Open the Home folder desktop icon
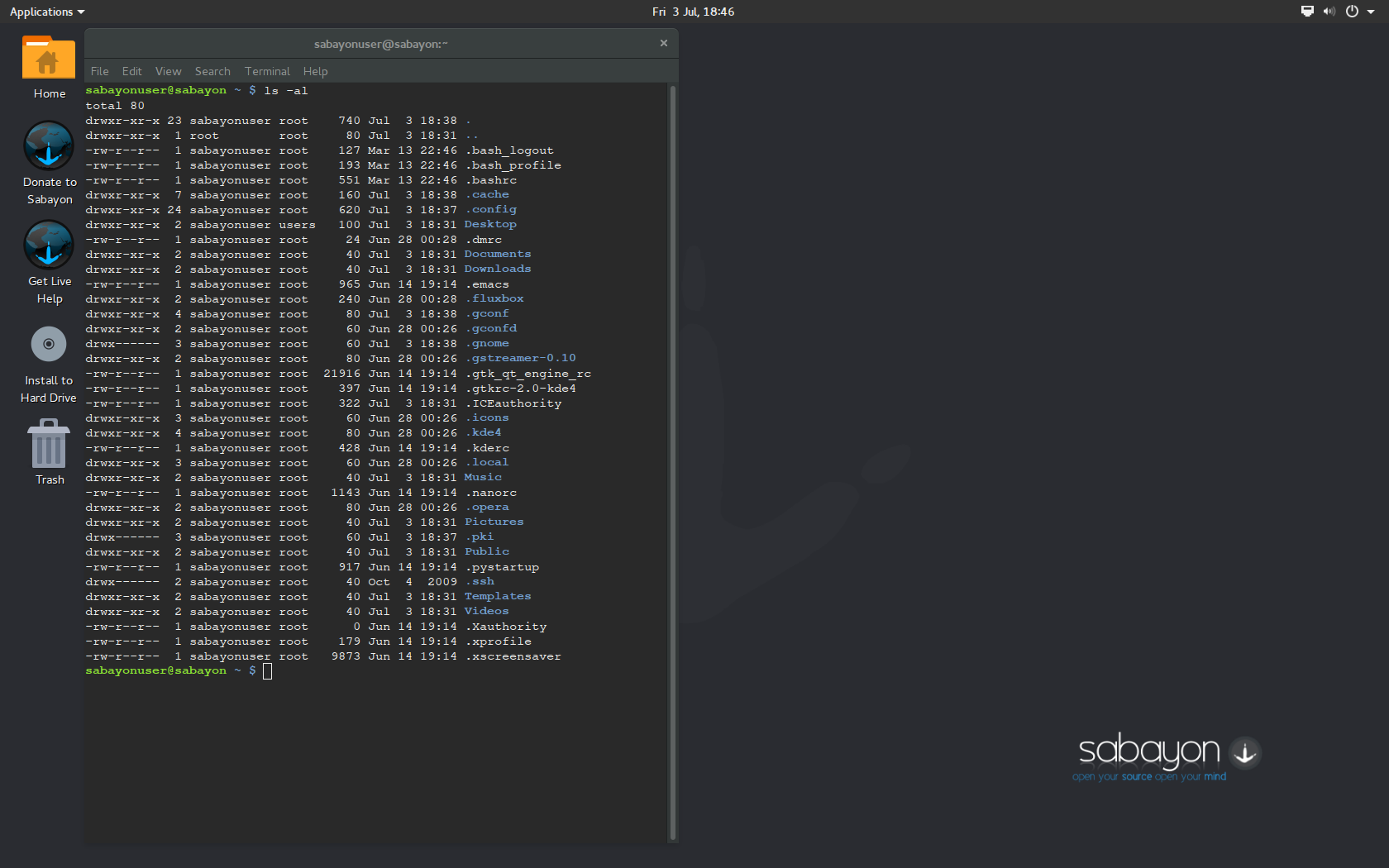1389x868 pixels. click(49, 68)
